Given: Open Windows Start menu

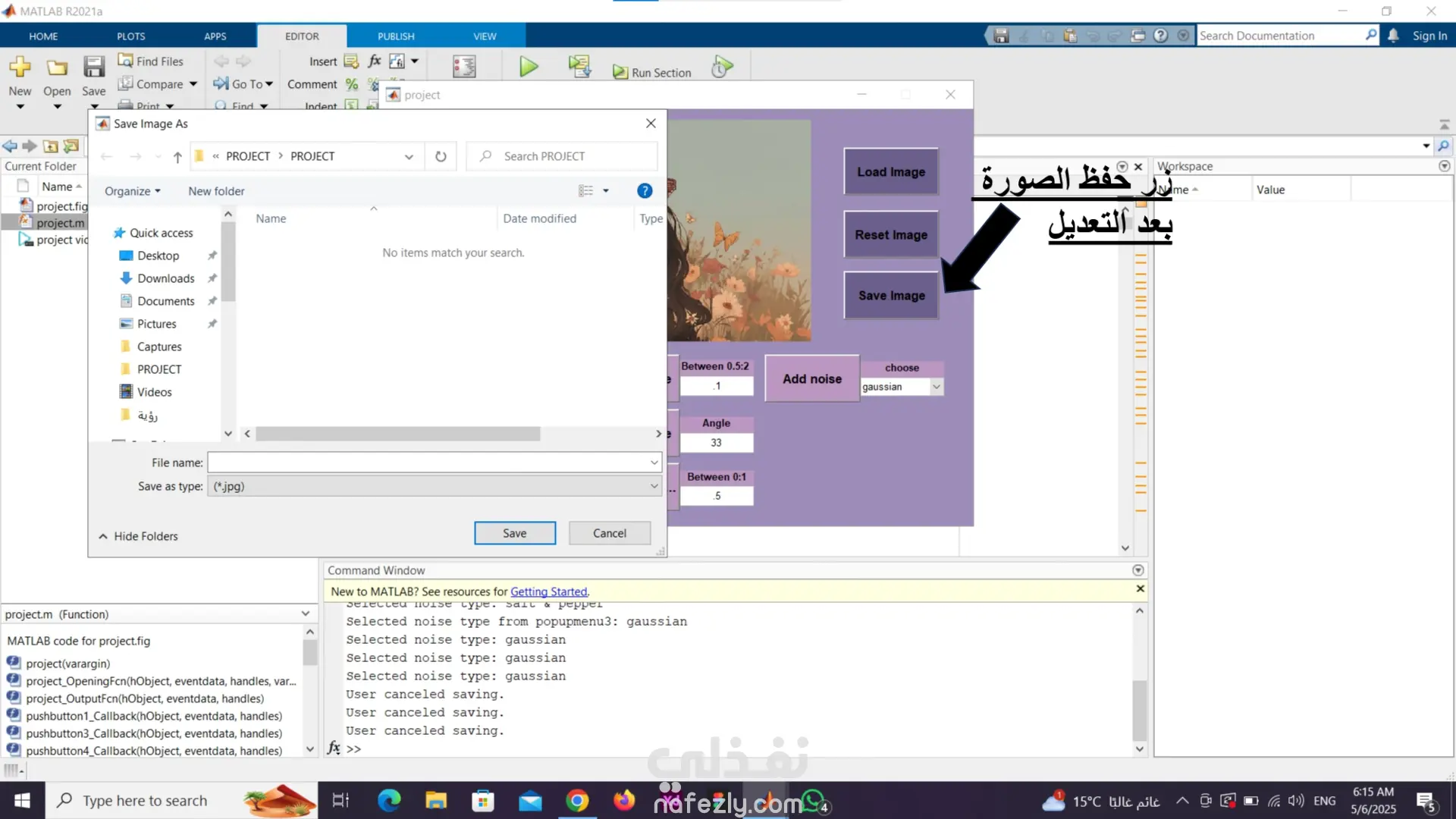Looking at the screenshot, I should [22, 801].
